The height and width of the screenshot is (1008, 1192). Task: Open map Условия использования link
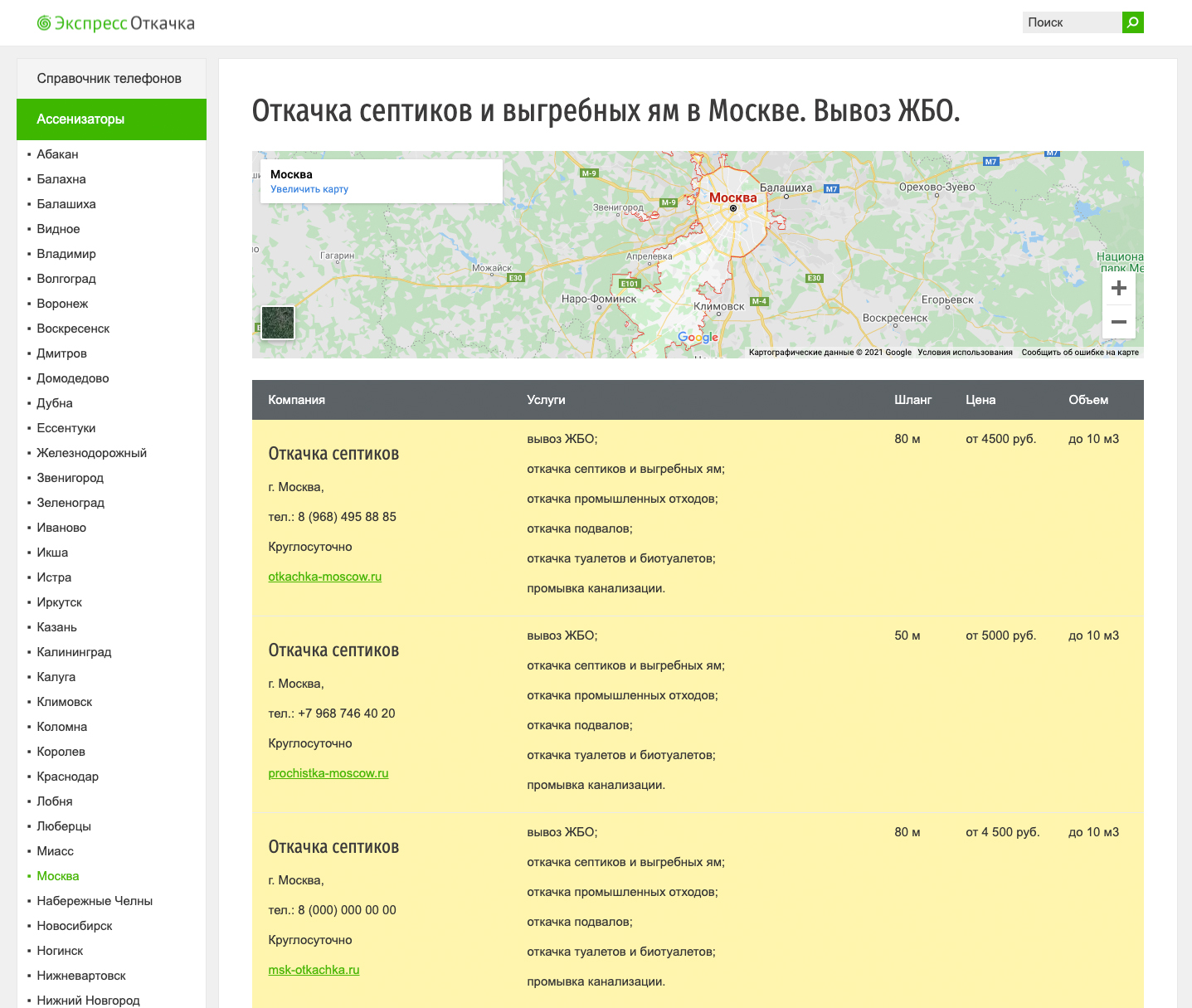click(965, 353)
